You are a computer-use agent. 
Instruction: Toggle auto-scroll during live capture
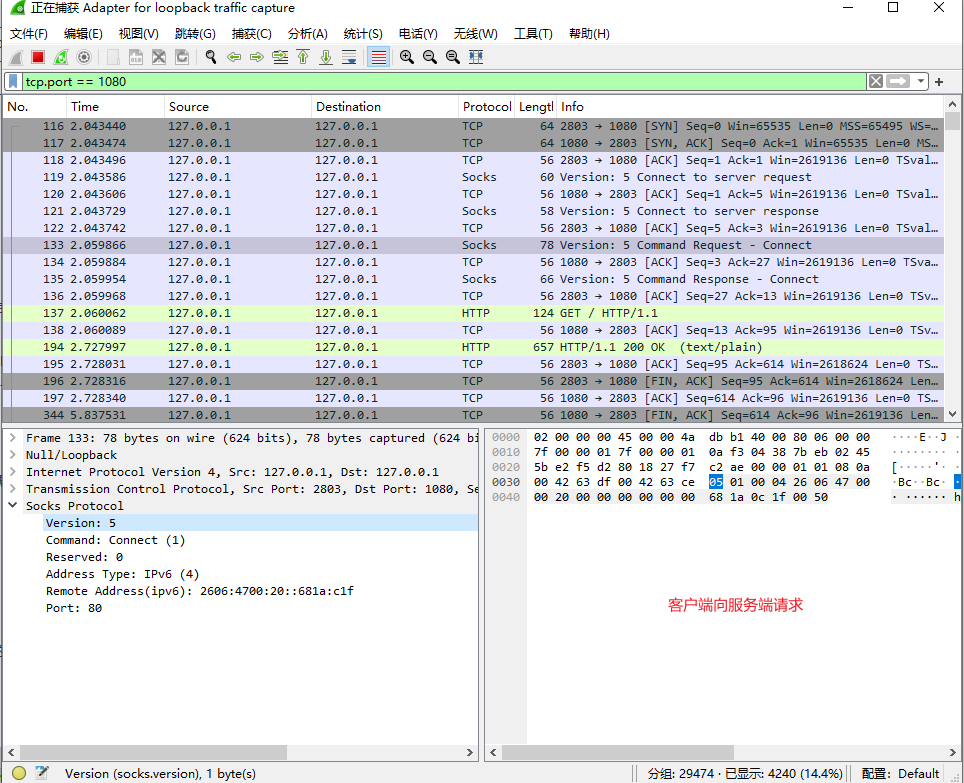[349, 57]
